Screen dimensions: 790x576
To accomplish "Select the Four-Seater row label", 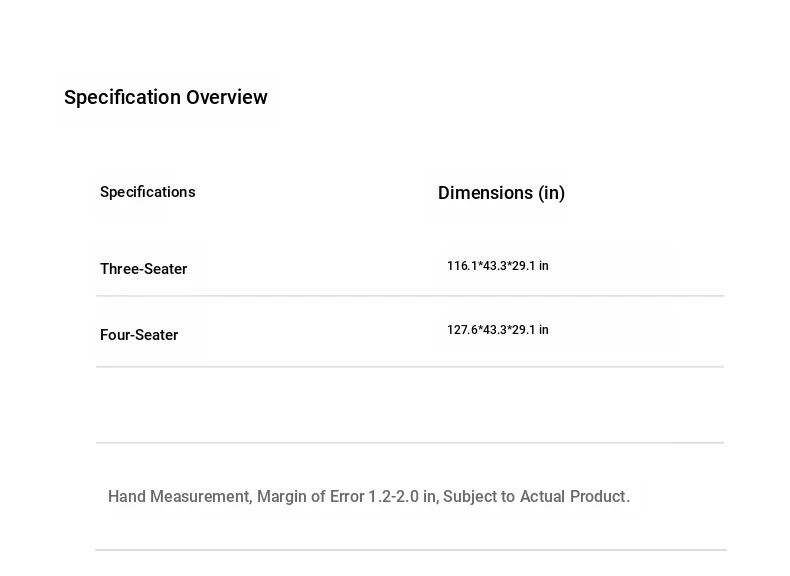I will click(x=139, y=335).
